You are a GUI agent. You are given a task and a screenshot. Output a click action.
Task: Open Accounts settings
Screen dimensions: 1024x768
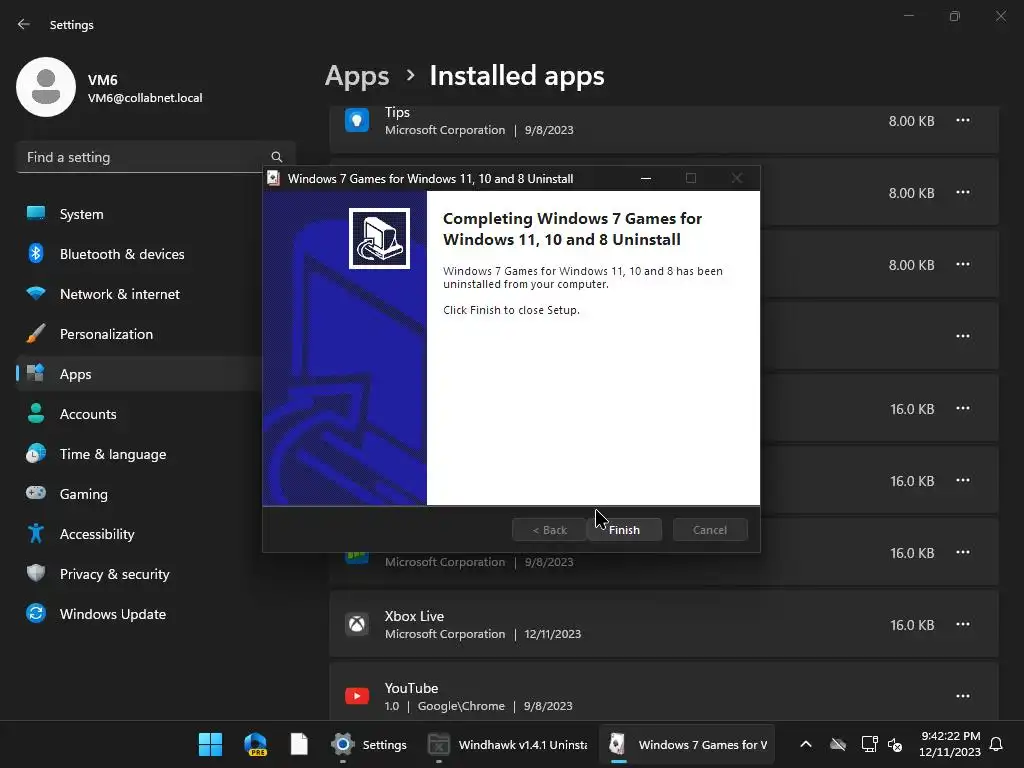[138, 414]
